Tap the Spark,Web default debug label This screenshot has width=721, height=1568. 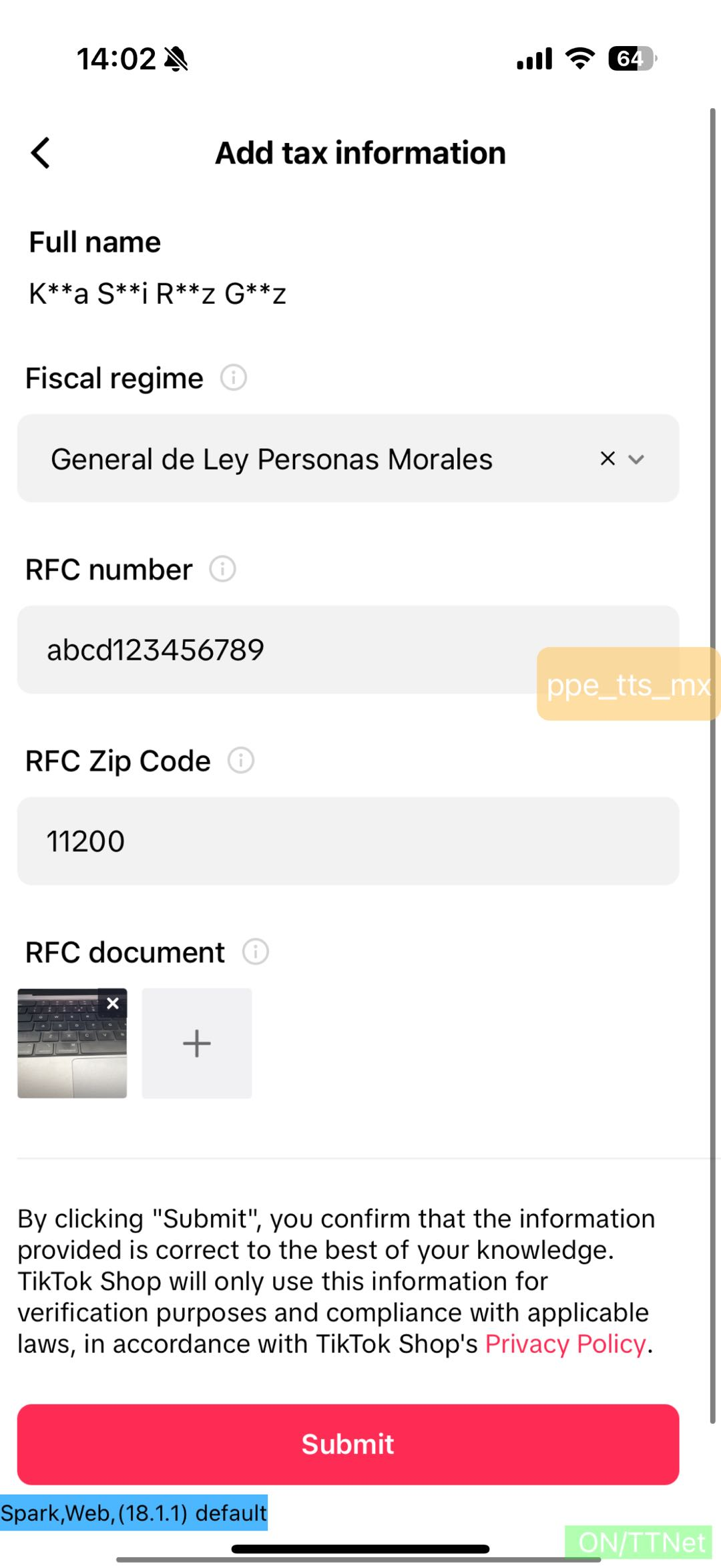pos(134,1513)
